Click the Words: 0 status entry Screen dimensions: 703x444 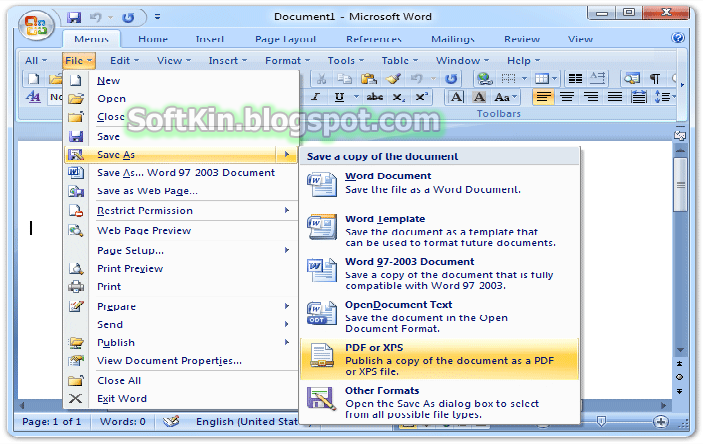pos(122,422)
